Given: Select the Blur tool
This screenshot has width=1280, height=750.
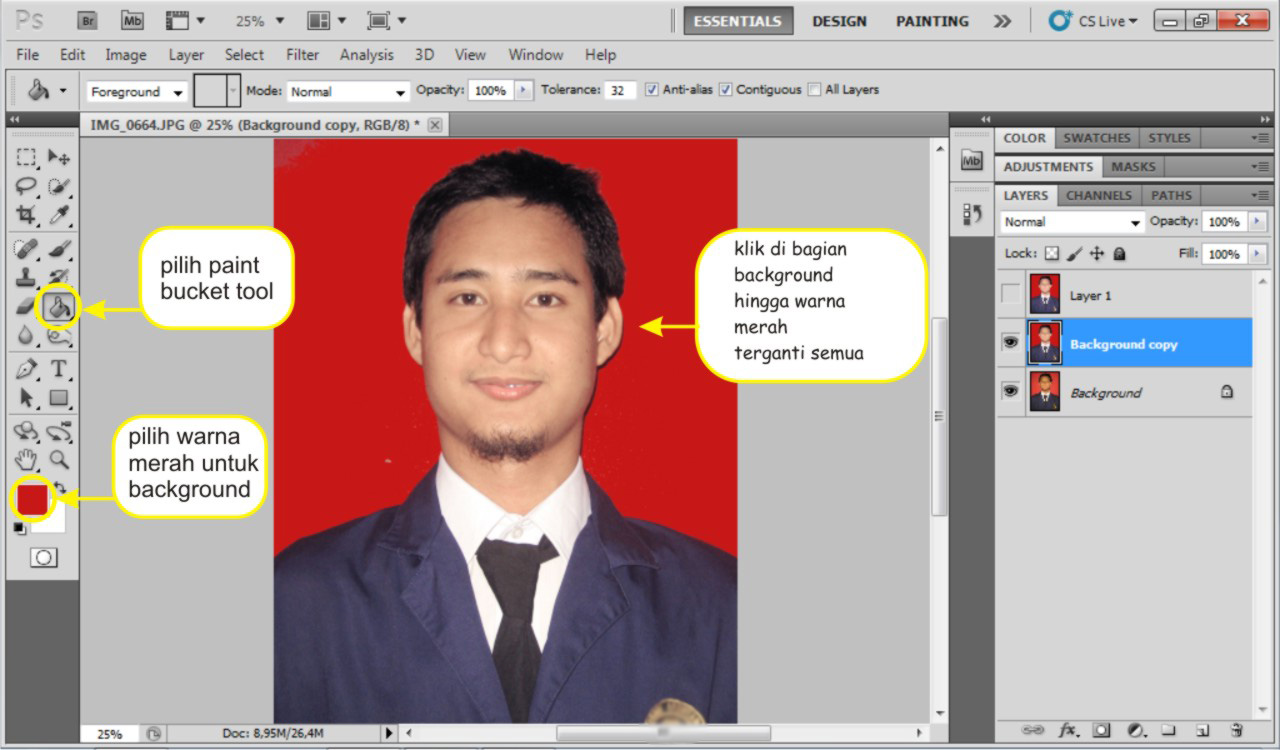Looking at the screenshot, I should pos(27,335).
